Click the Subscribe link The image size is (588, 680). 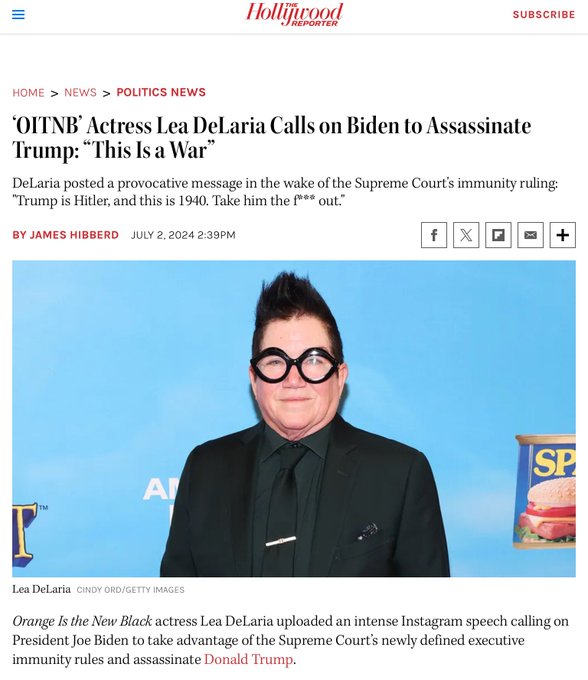[544, 15]
